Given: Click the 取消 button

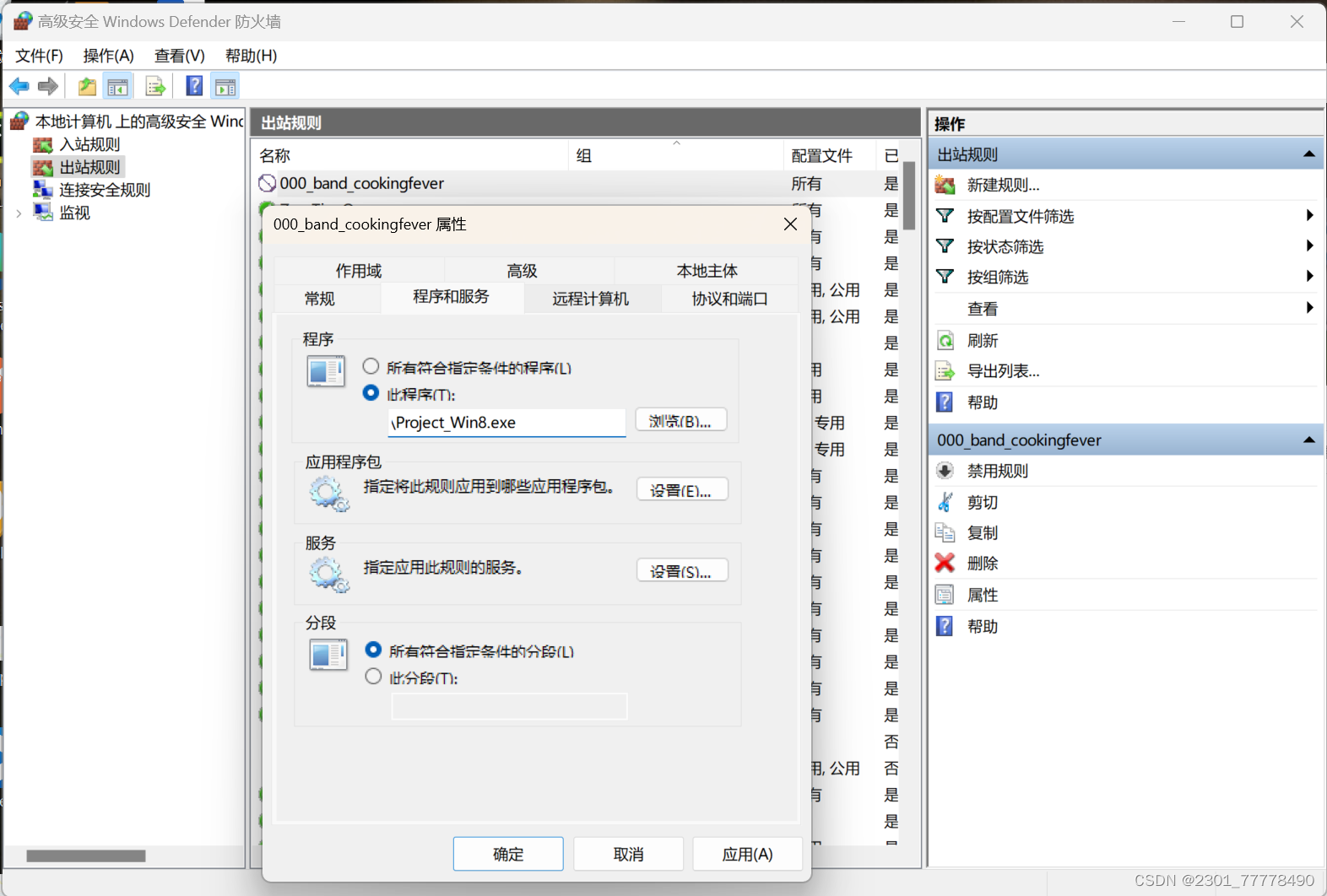Looking at the screenshot, I should click(628, 854).
